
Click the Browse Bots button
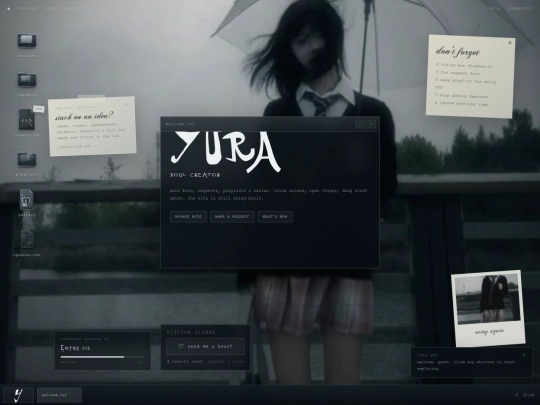188,217
